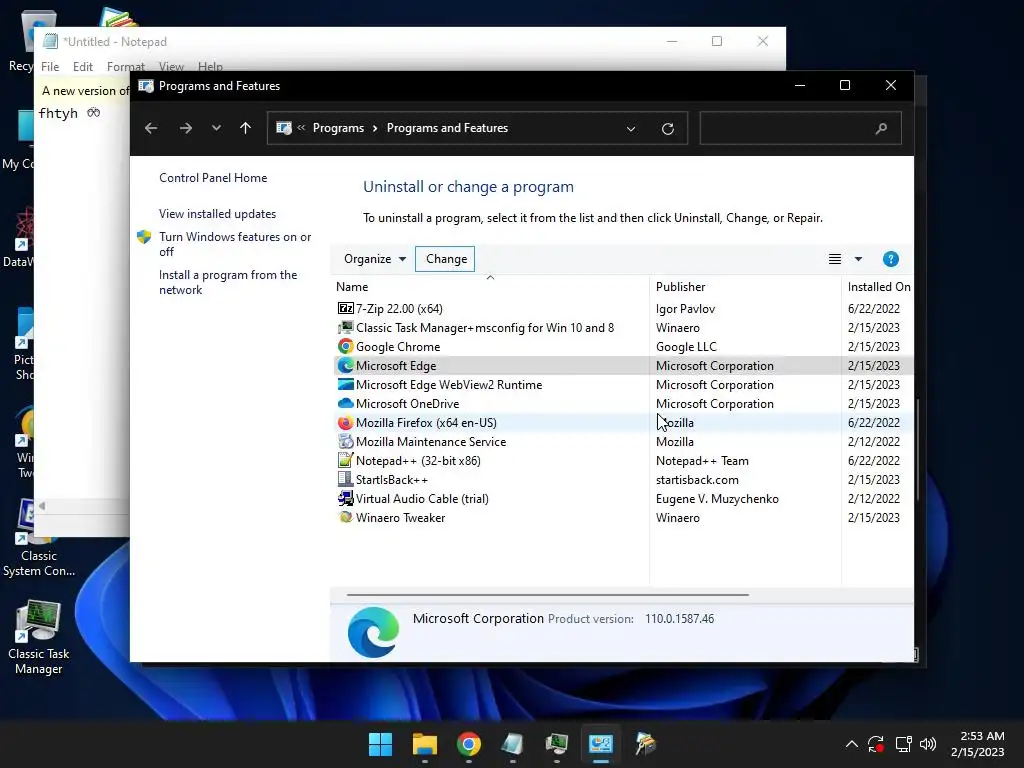Open Classic Task Manager taskbar icon

556,744
